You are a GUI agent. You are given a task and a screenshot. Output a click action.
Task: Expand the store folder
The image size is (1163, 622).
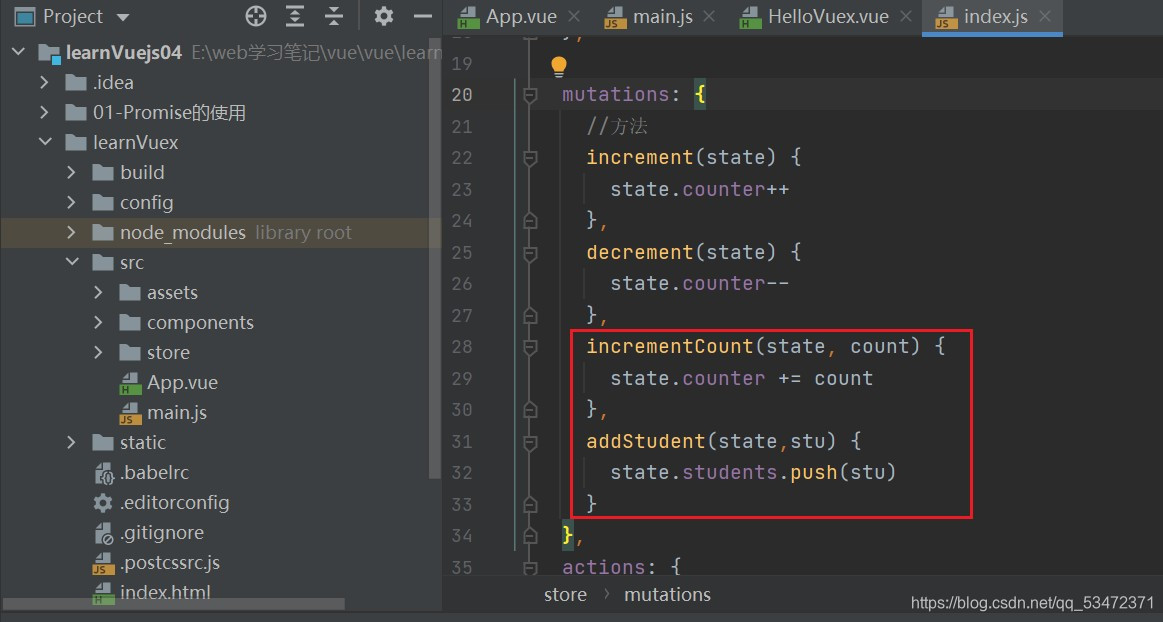click(98, 352)
